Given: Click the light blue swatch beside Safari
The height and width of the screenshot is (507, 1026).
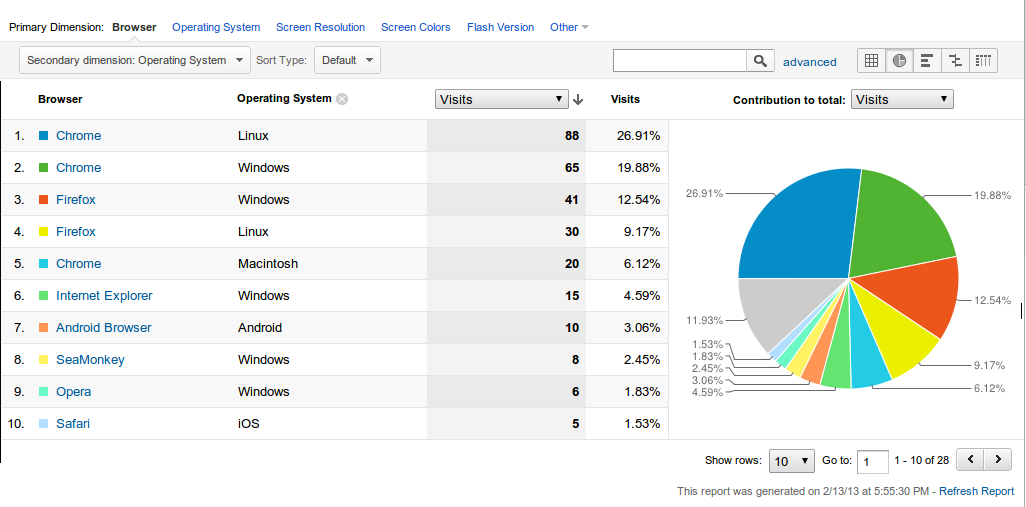Looking at the screenshot, I should click(x=44, y=423).
